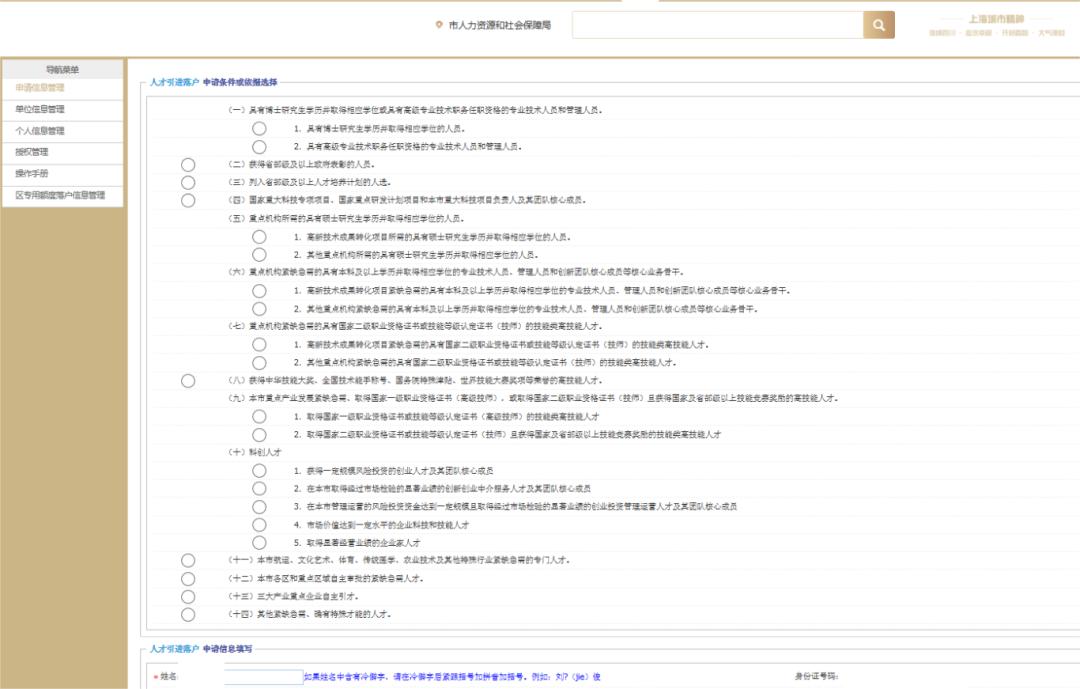Select radio 创新创业中介服务人才及其团队核心成员
The height and width of the screenshot is (689, 1080).
tap(259, 489)
